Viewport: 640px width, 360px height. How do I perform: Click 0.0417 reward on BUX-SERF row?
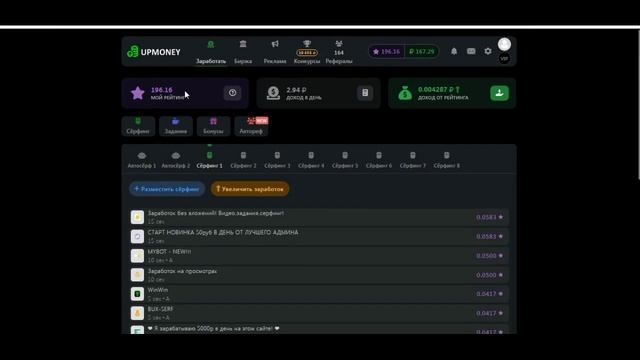pyautogui.click(x=489, y=313)
